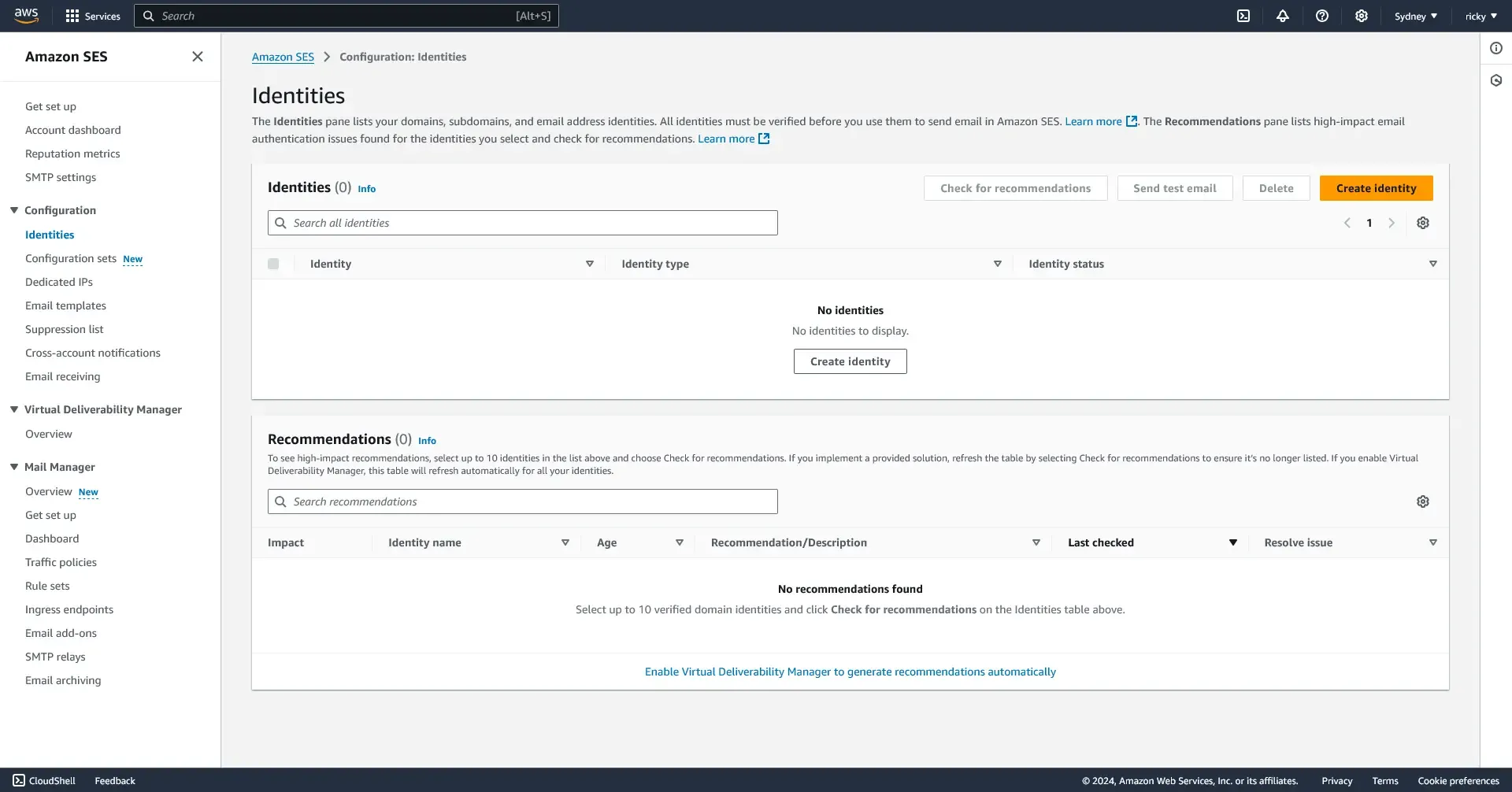Open Get set up at top of sidebar
Viewport: 1512px width, 792px height.
coord(50,106)
